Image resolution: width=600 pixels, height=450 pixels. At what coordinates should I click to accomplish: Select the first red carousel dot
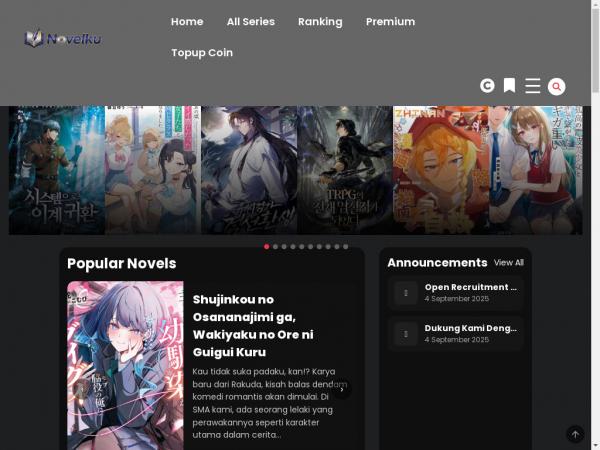pos(267,247)
